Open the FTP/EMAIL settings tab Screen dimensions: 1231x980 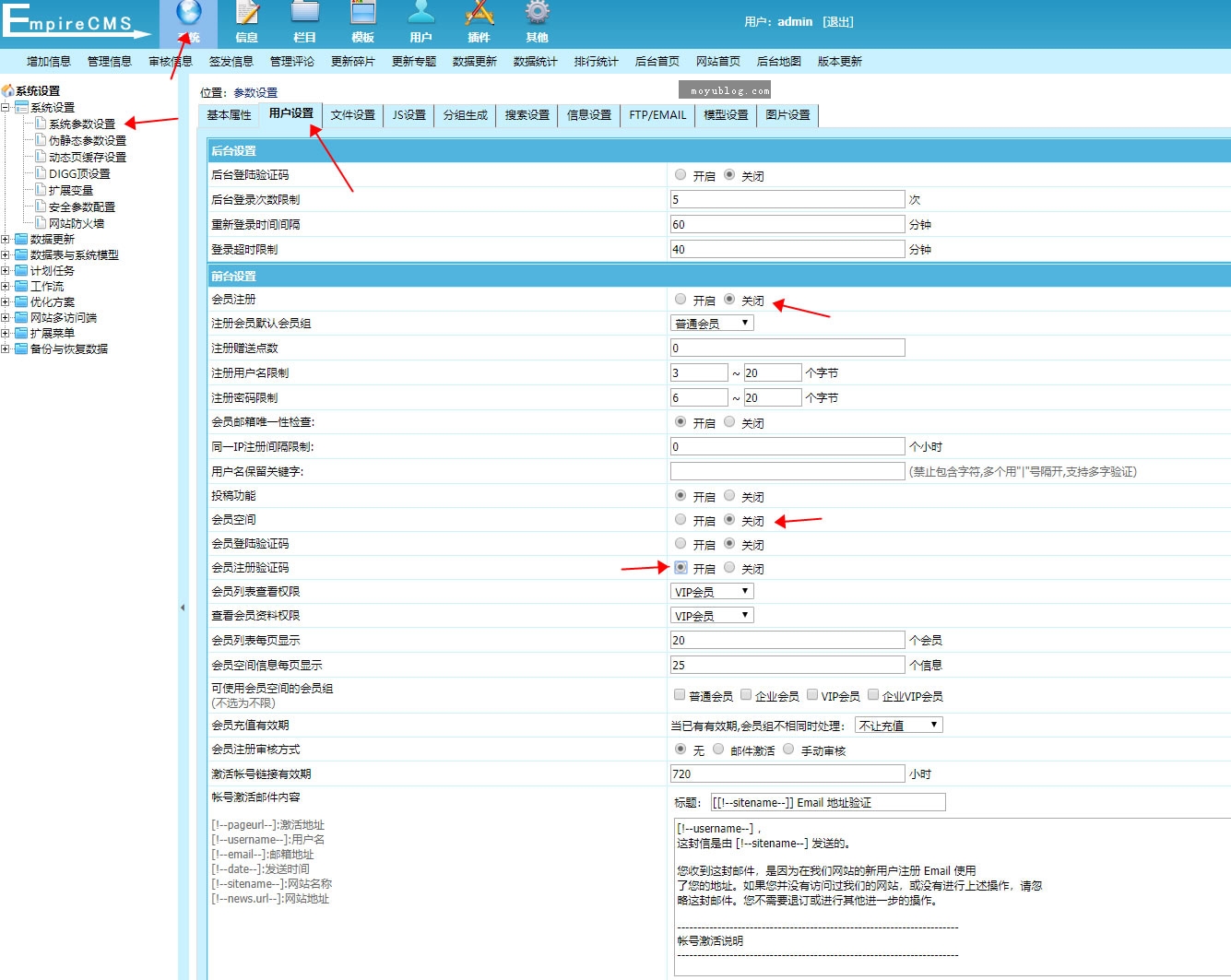click(657, 114)
